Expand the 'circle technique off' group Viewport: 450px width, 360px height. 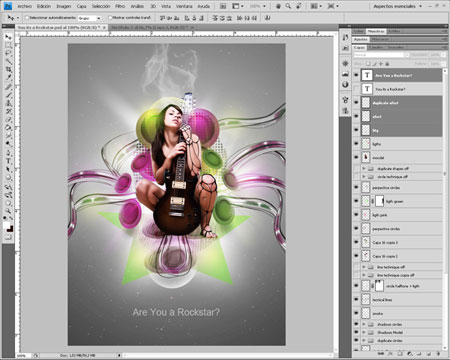pyautogui.click(x=364, y=177)
